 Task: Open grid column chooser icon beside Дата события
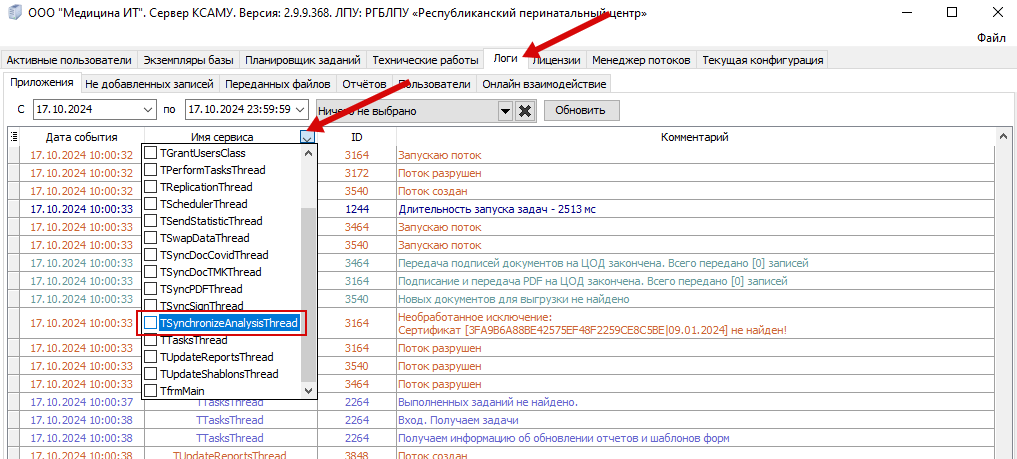(x=14, y=136)
